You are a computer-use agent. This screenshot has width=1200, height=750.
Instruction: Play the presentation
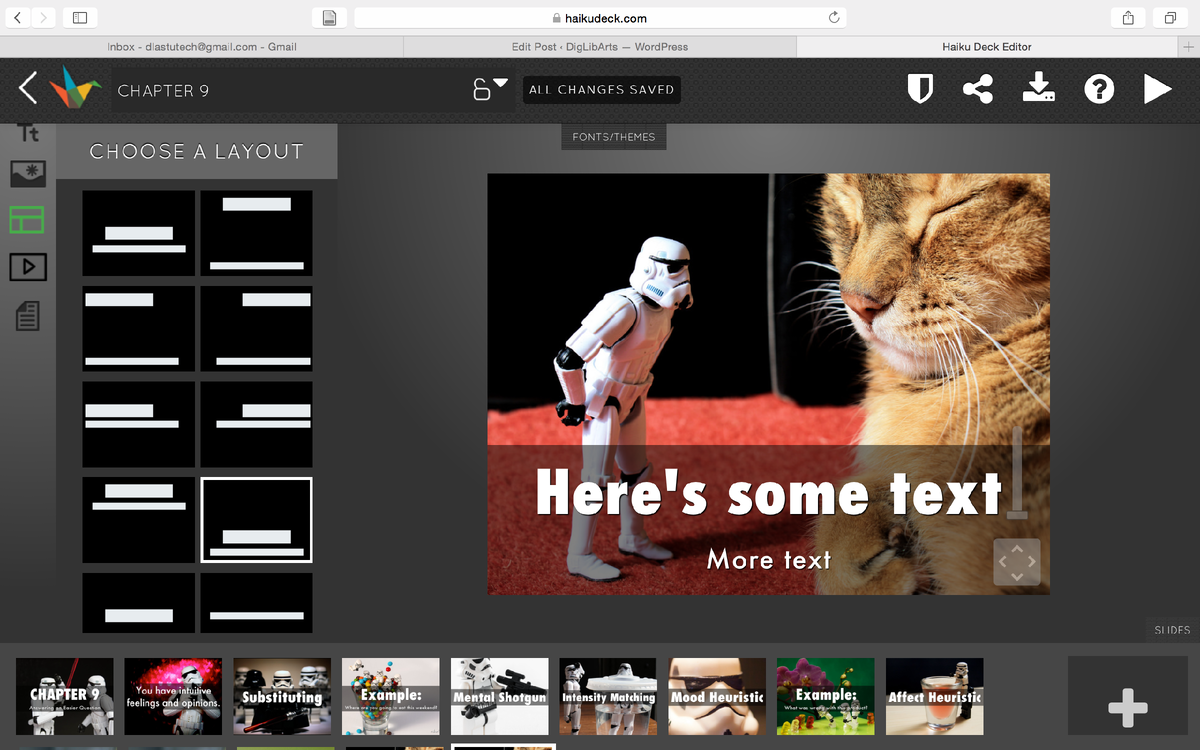pos(1158,89)
